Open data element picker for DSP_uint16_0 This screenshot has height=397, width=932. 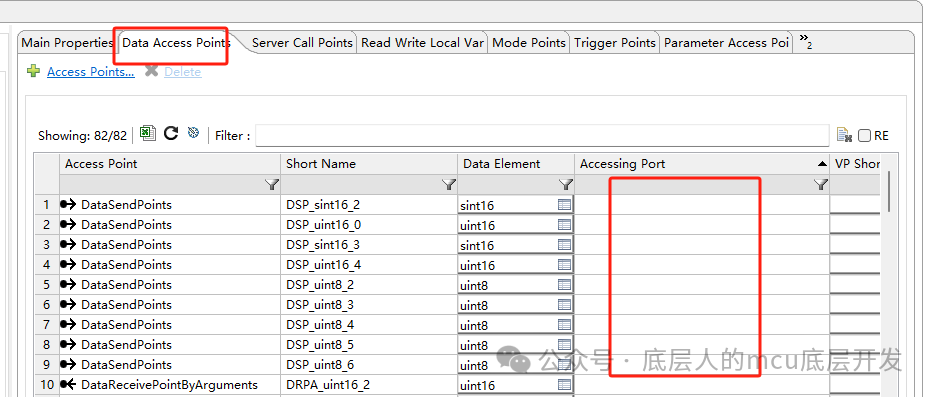[564, 225]
